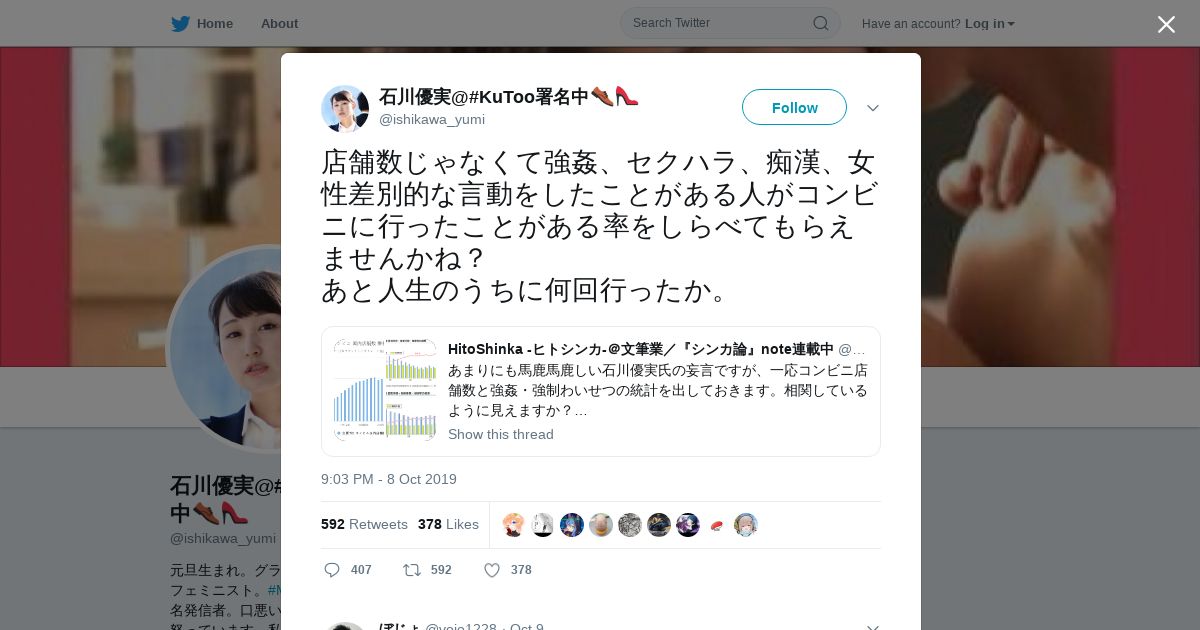Open the About menu item
1200x630 pixels.
click(279, 23)
